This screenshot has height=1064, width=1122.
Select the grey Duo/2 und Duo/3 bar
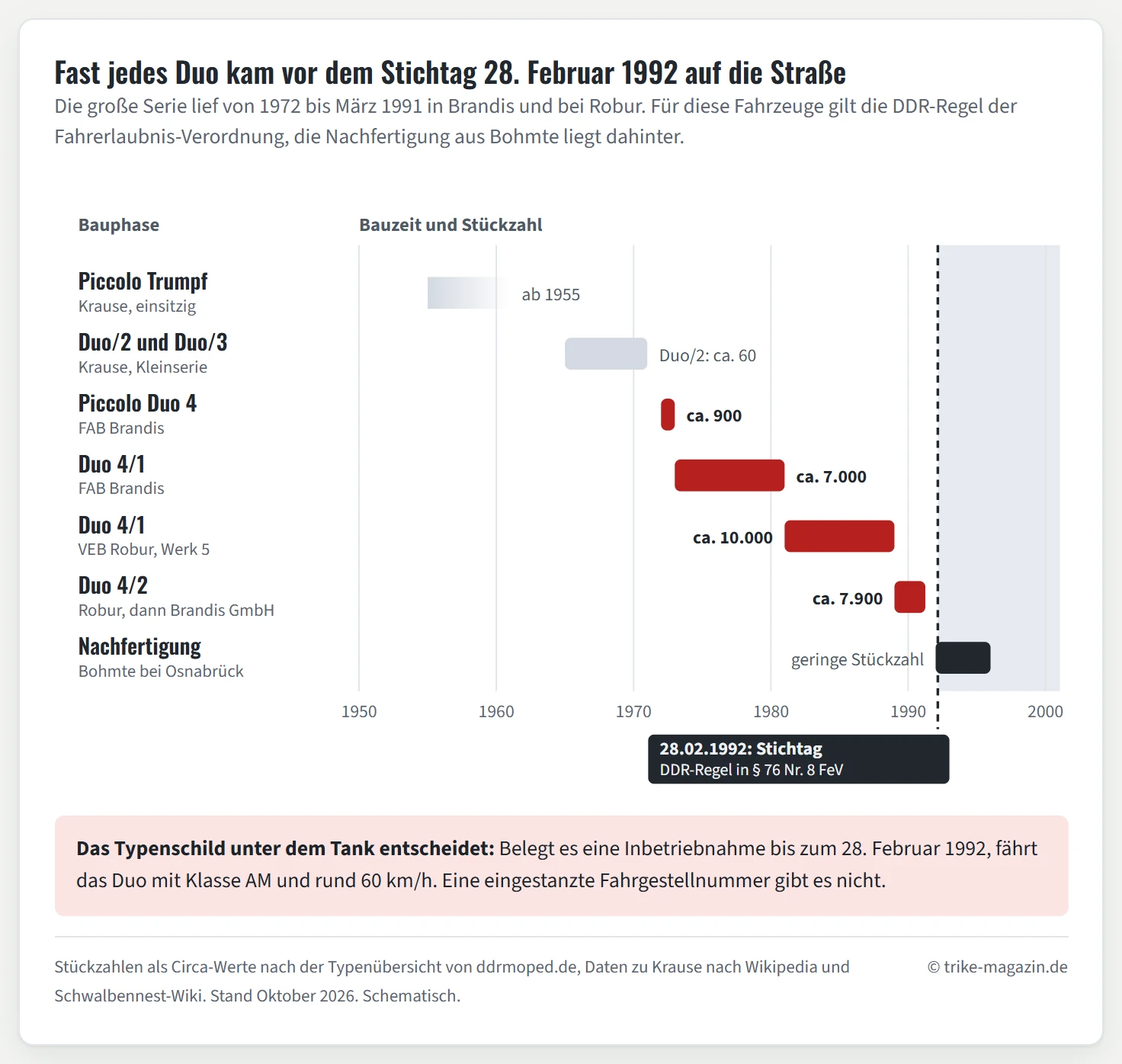[606, 354]
